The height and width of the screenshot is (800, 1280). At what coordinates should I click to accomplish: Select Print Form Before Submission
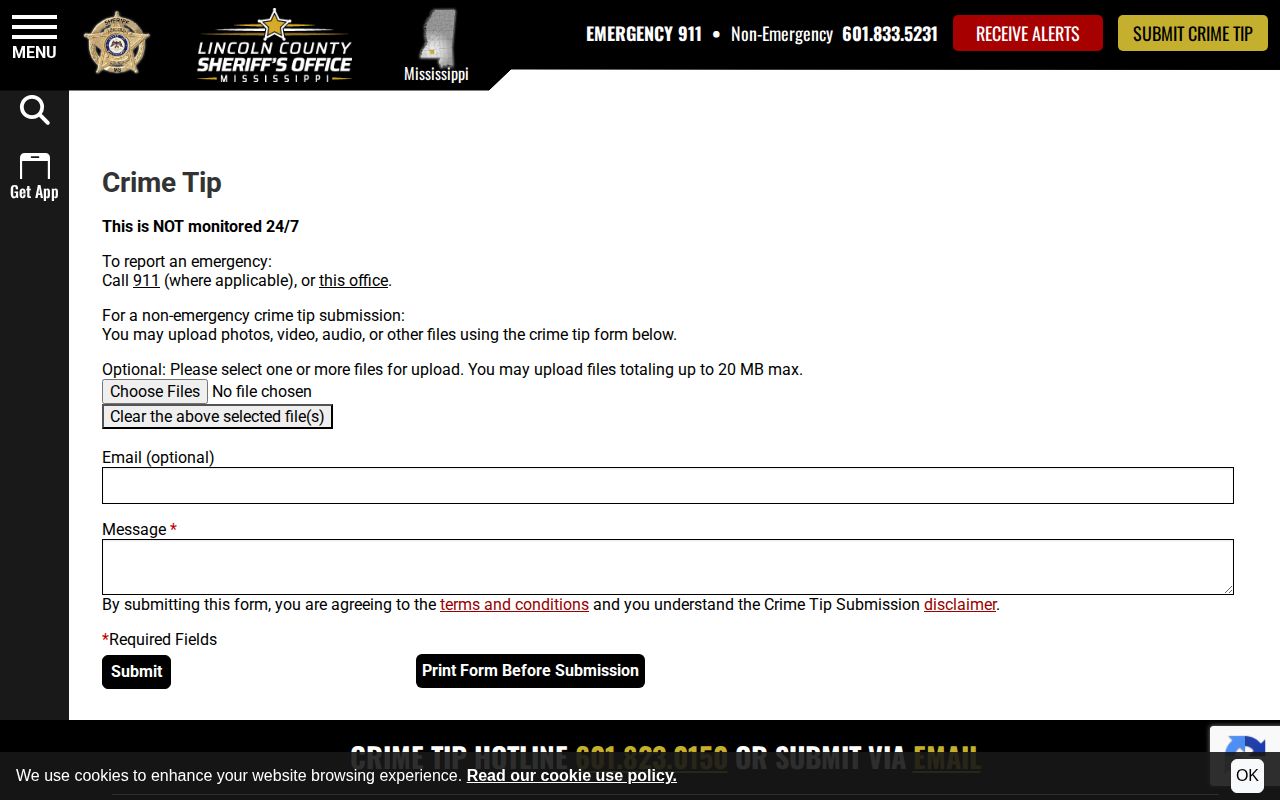[x=530, y=671]
